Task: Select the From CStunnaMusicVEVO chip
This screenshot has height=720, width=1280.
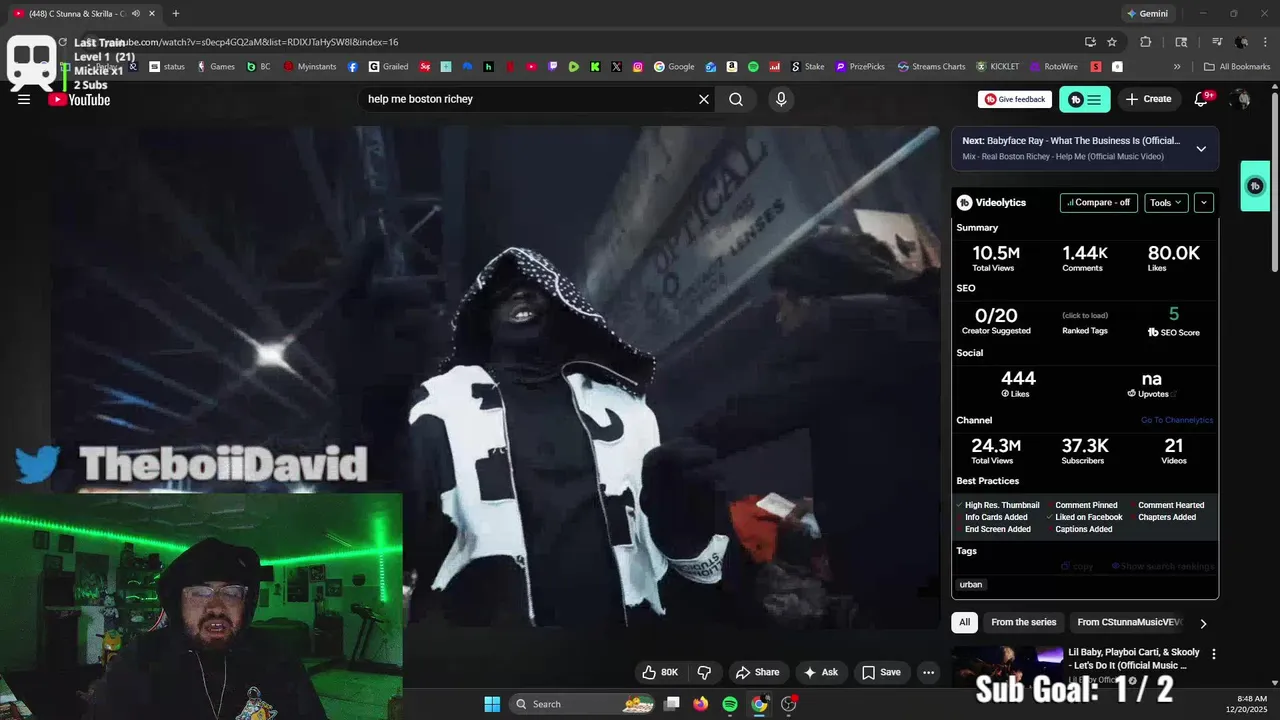Action: point(1130,622)
